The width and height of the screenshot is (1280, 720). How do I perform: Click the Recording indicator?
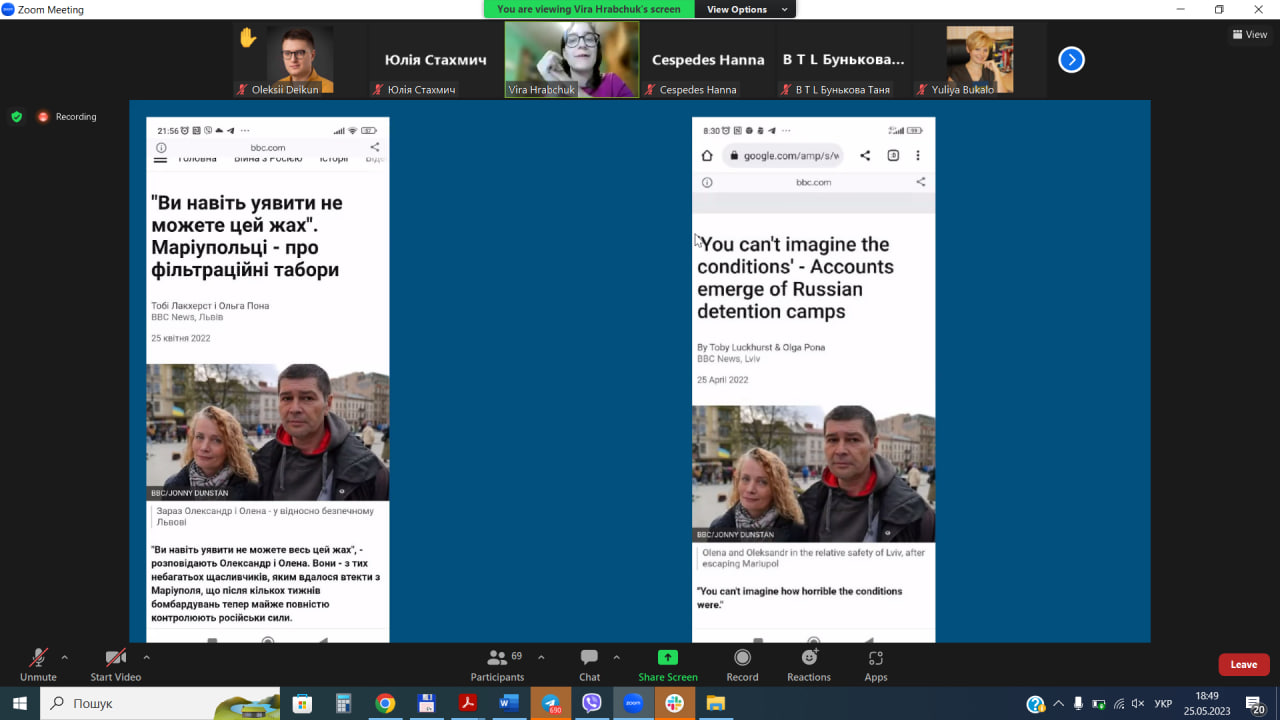67,116
